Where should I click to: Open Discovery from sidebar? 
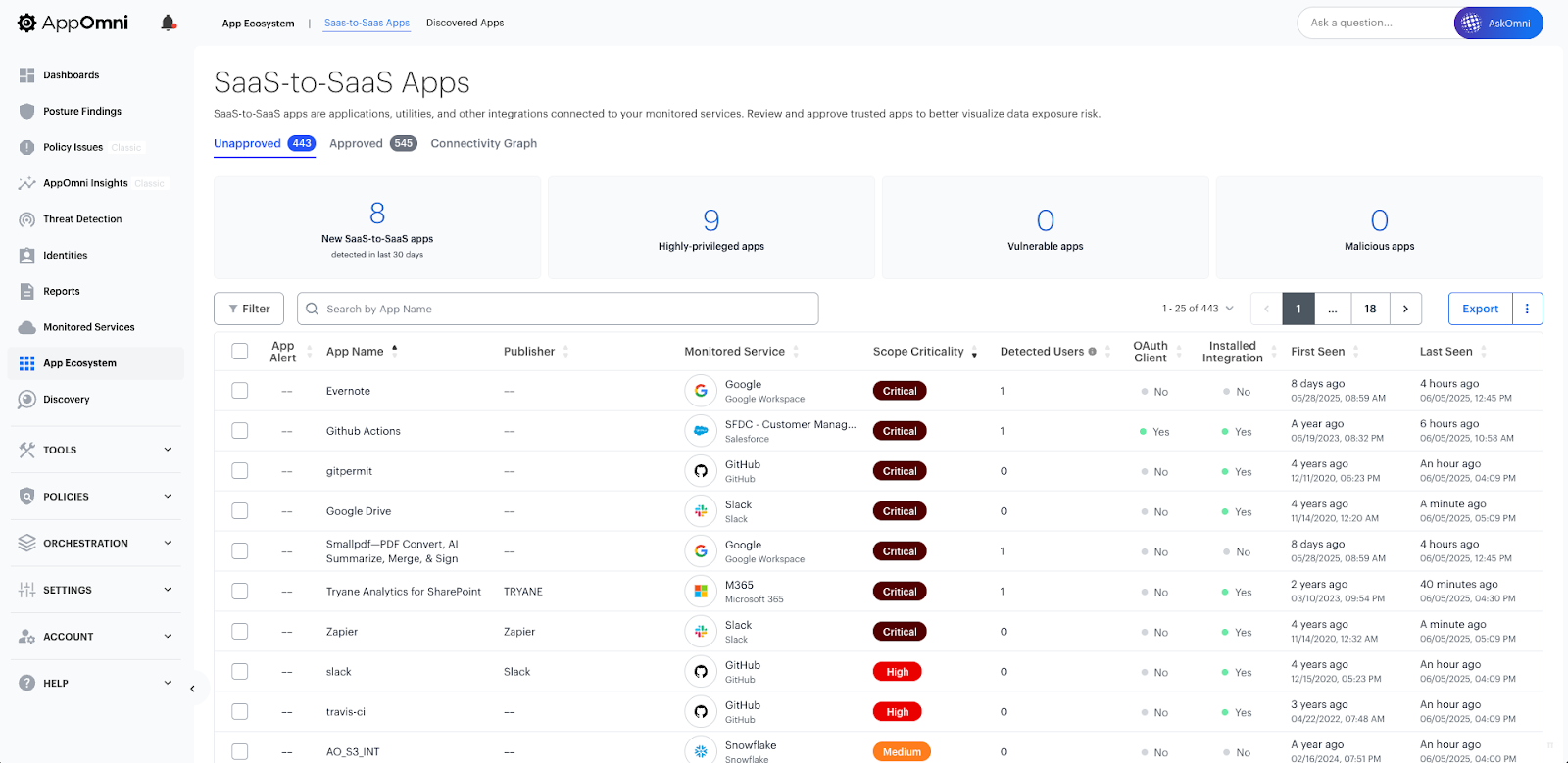pos(66,400)
